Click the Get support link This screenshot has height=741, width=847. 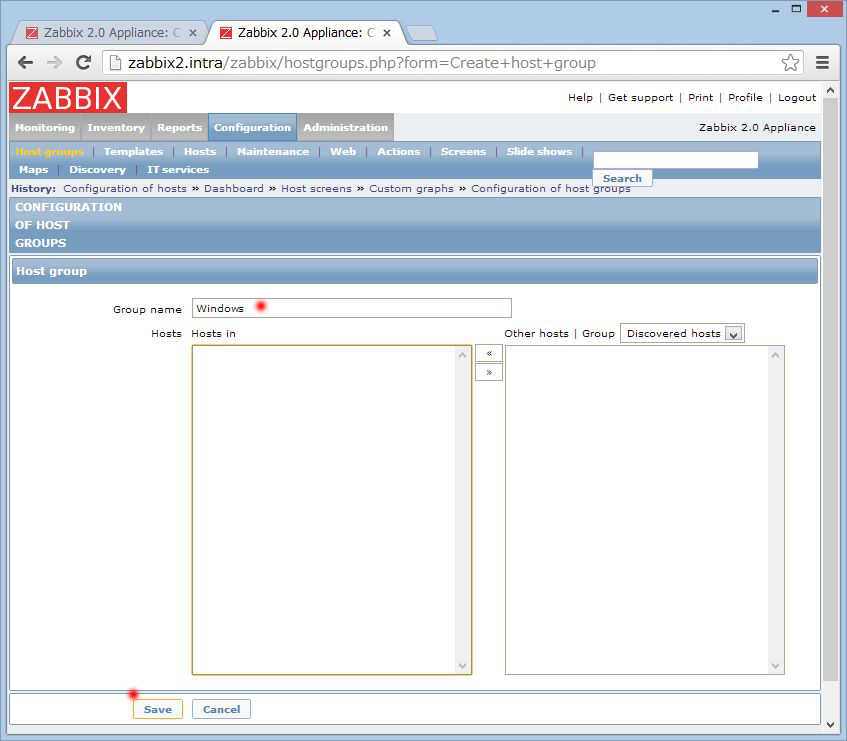click(641, 98)
